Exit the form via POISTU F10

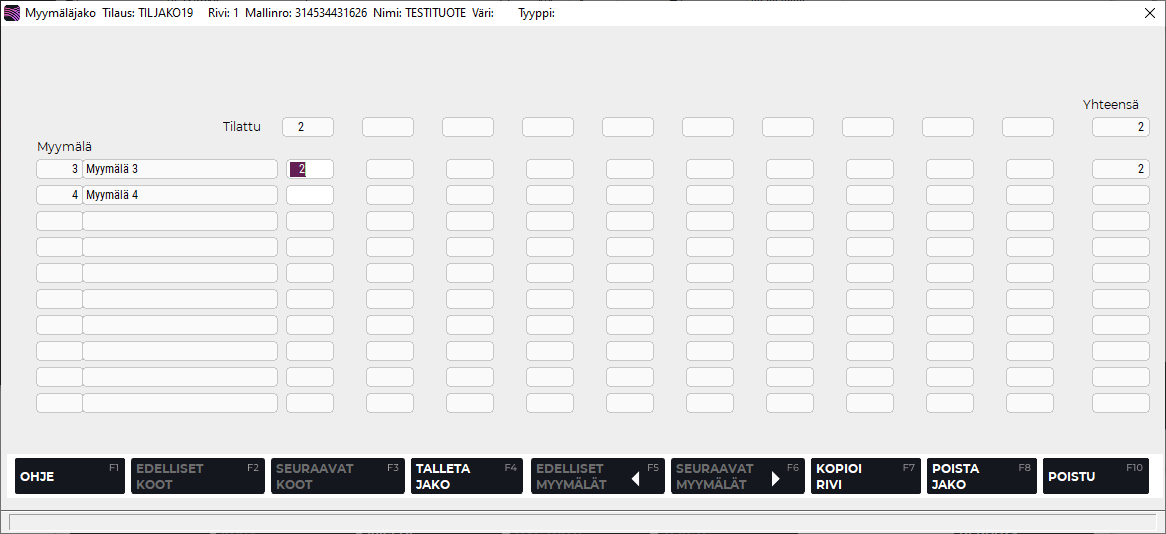tap(1095, 476)
